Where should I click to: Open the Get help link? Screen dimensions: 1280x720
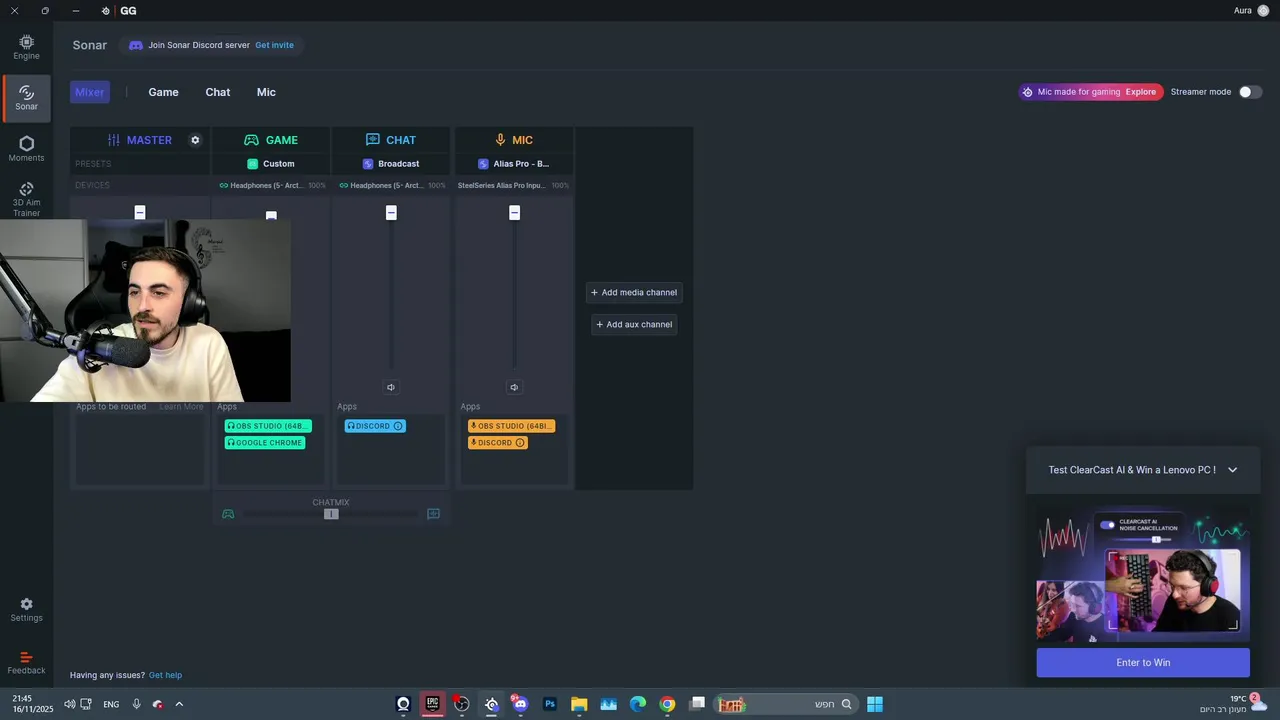point(165,675)
